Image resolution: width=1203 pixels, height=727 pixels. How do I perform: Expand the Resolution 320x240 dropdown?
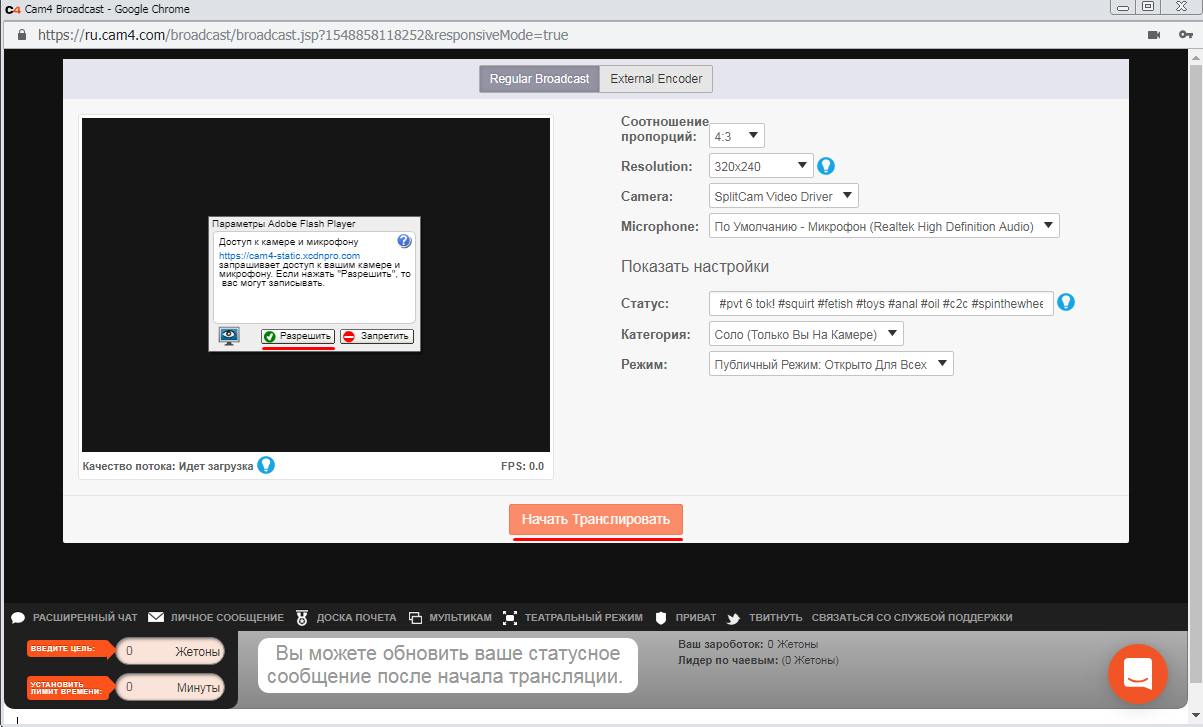point(761,166)
